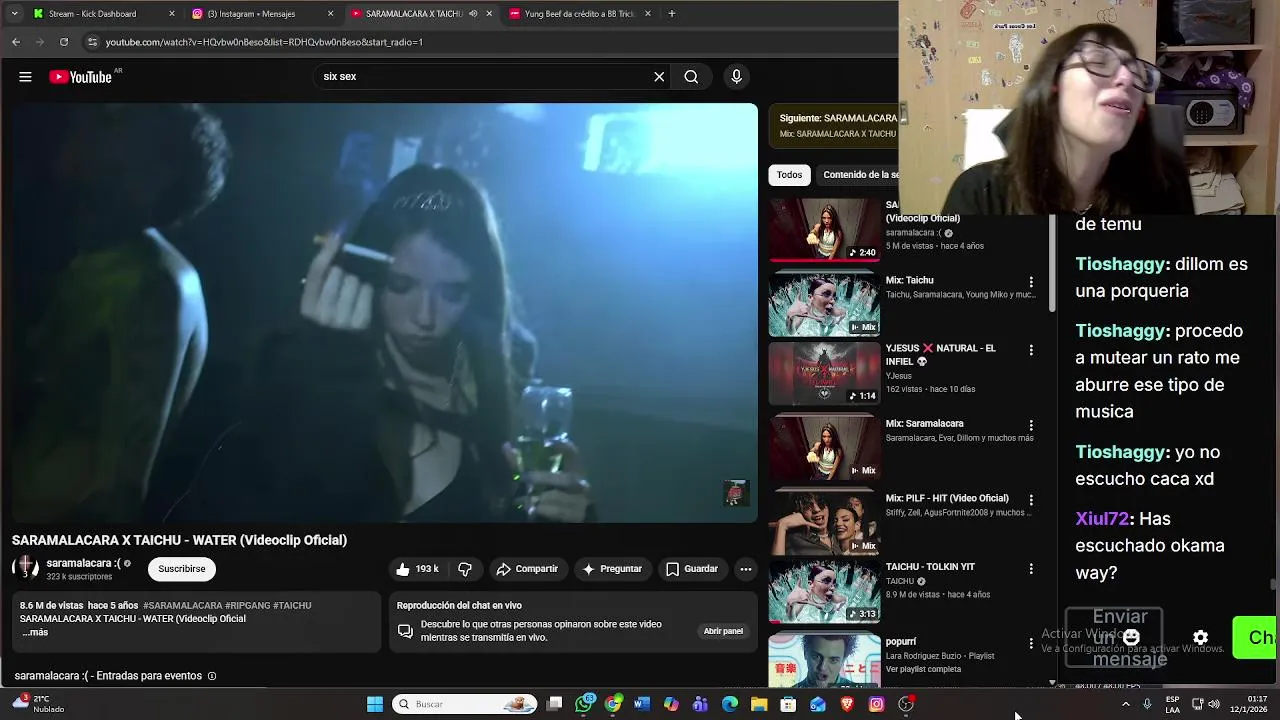Image resolution: width=1280 pixels, height=720 pixels.
Task: Click the entradas para eventos info icon
Action: [211, 676]
